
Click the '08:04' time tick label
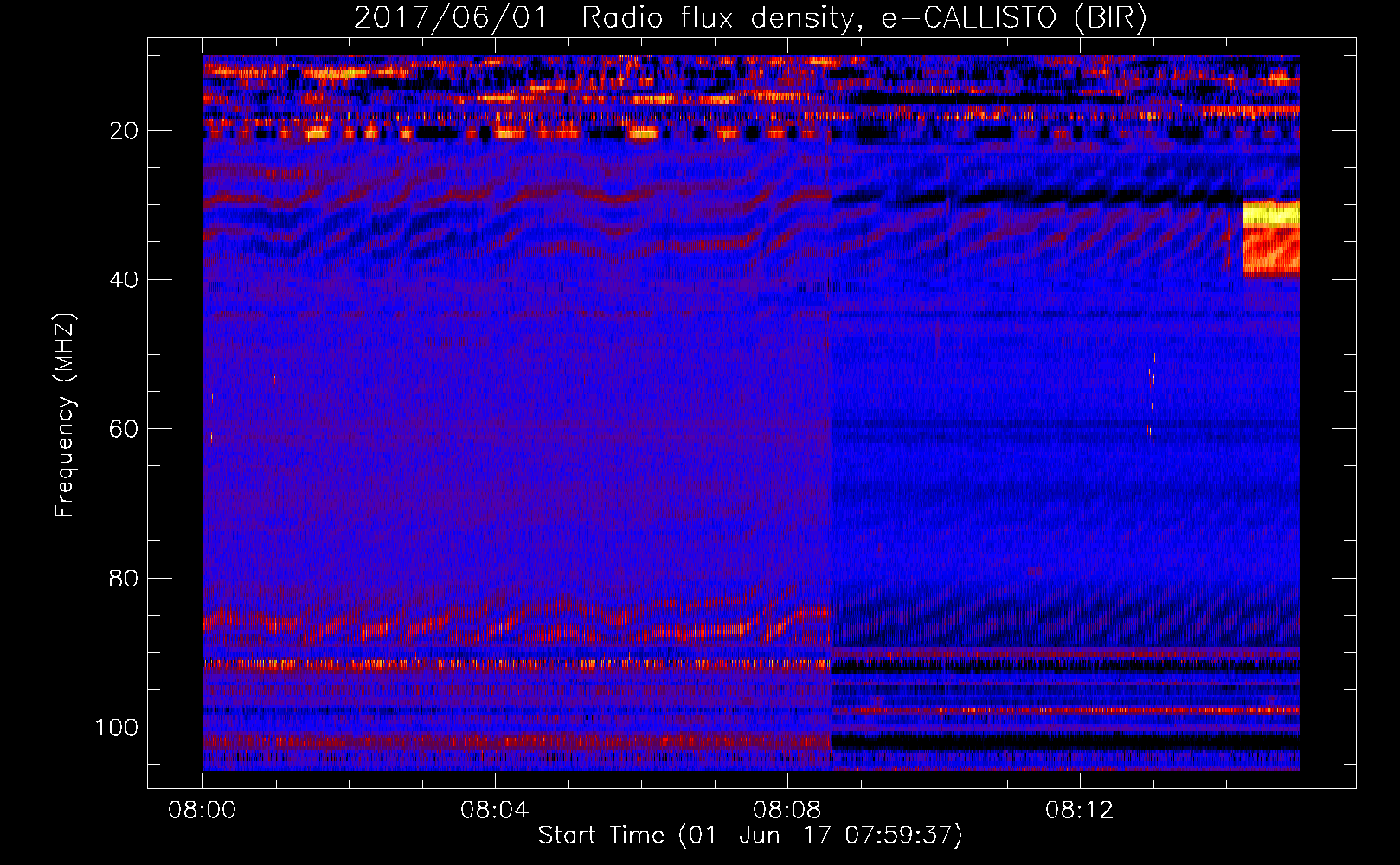[x=495, y=811]
